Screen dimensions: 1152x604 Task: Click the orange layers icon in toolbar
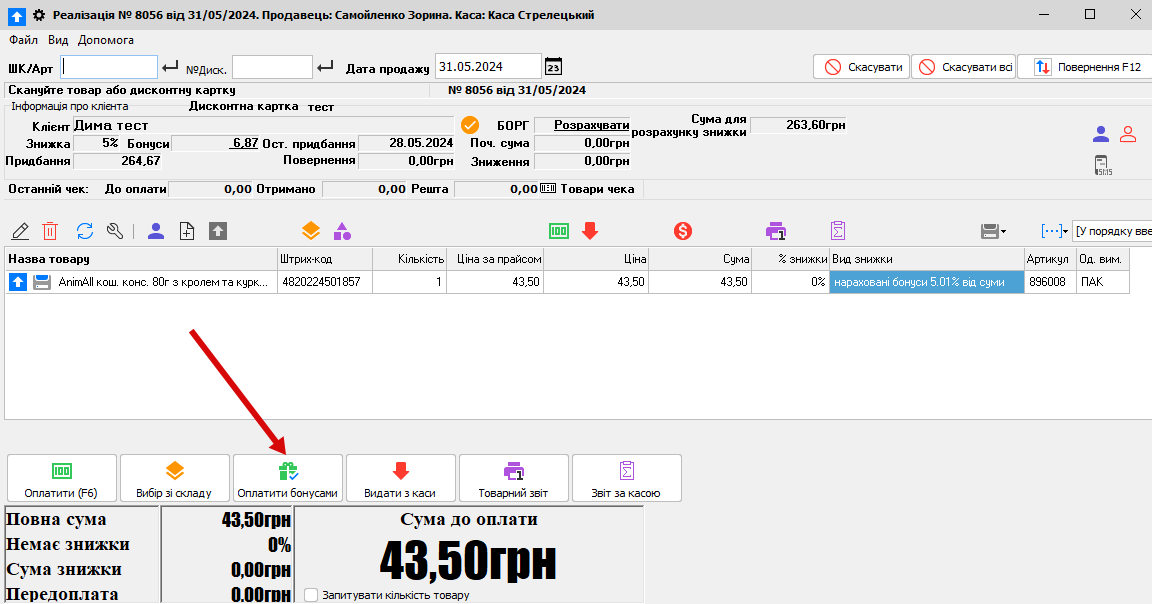click(x=311, y=231)
